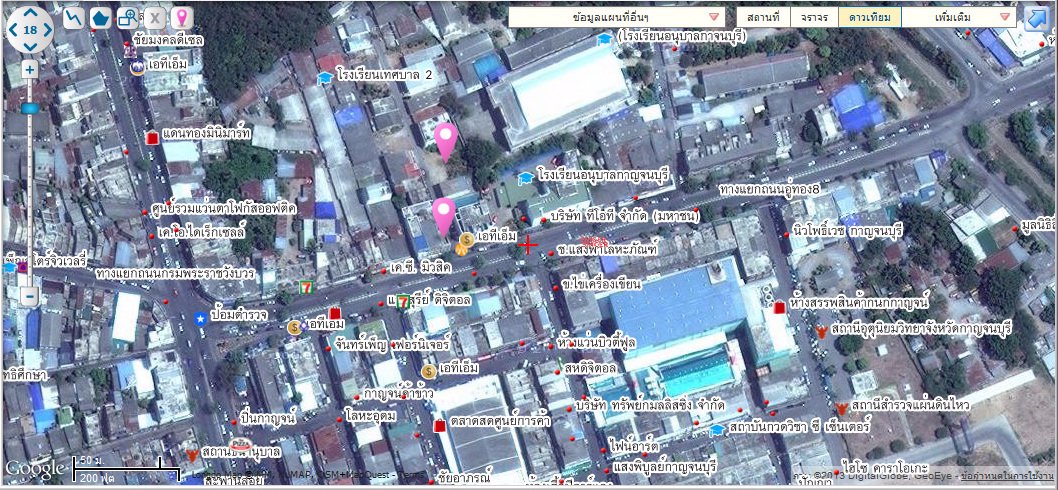Expand the เพิ่มเติม dropdown menu
The width and height of the screenshot is (1058, 490).
coord(959,17)
